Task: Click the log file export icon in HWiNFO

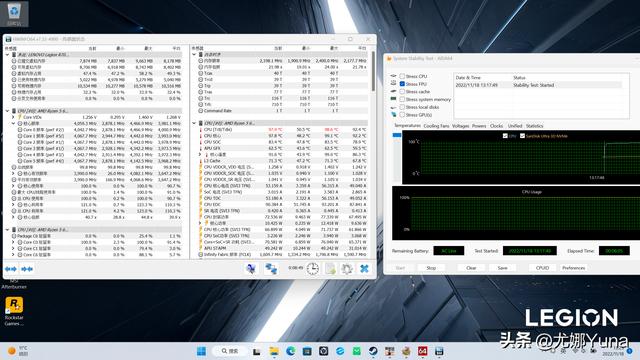Action: [330, 269]
